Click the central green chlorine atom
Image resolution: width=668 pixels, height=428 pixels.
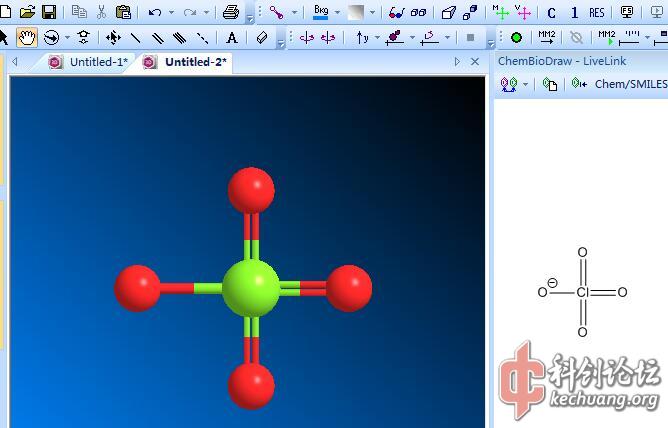pyautogui.click(x=250, y=288)
